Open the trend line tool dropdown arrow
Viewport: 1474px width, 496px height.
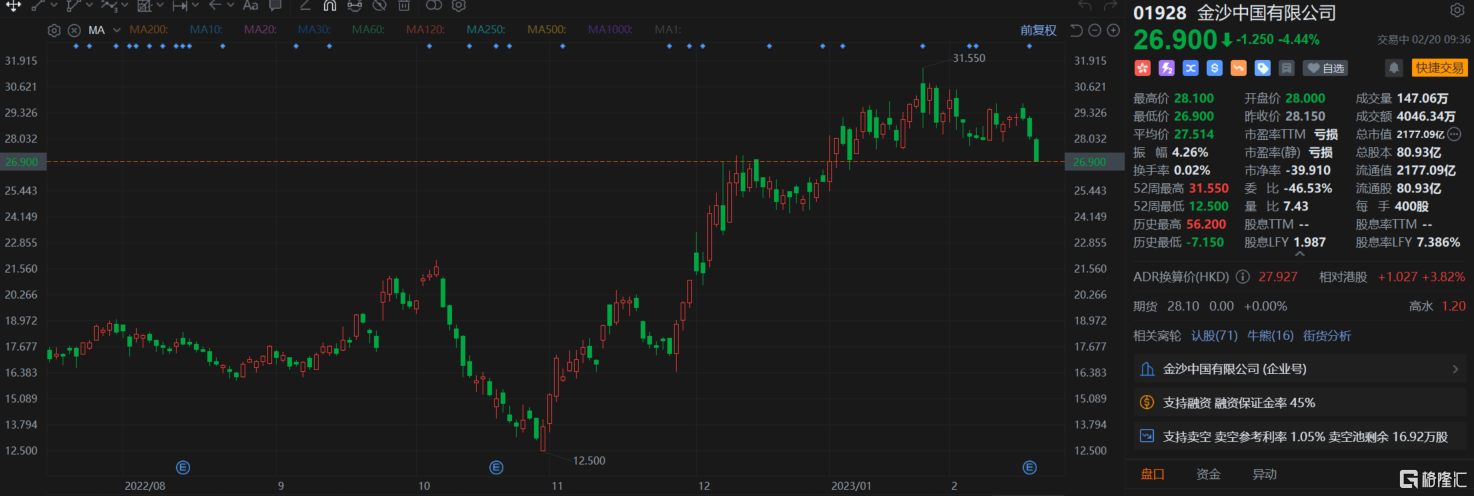tap(54, 5)
